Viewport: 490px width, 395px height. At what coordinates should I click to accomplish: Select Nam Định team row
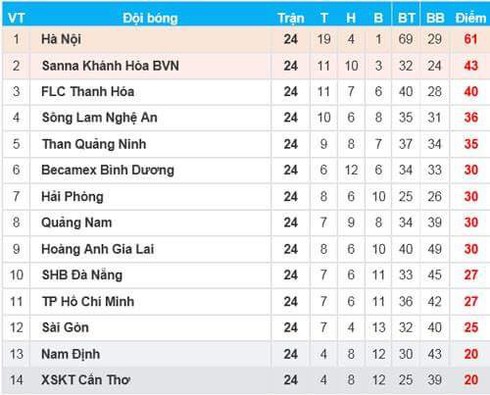pos(245,354)
